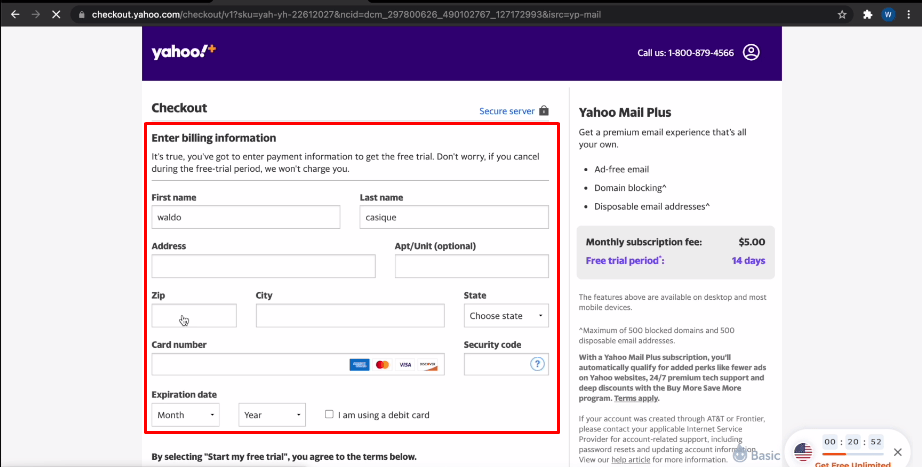Close the VPN timer widget
Viewport: 922px width, 467px height.
coord(897,452)
